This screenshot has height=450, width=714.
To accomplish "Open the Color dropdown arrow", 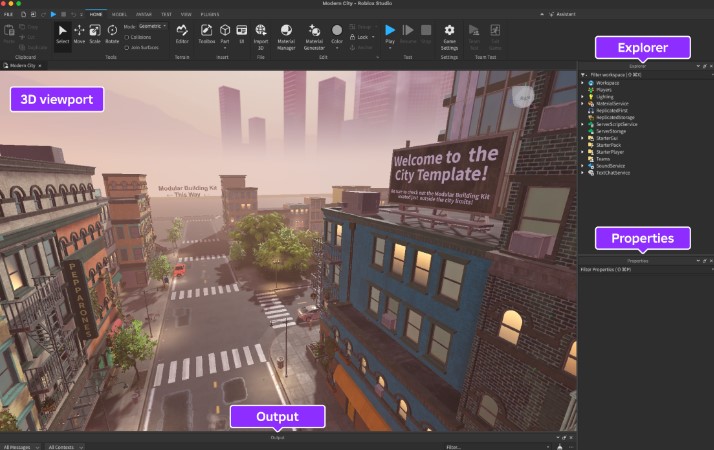I will coord(337,48).
